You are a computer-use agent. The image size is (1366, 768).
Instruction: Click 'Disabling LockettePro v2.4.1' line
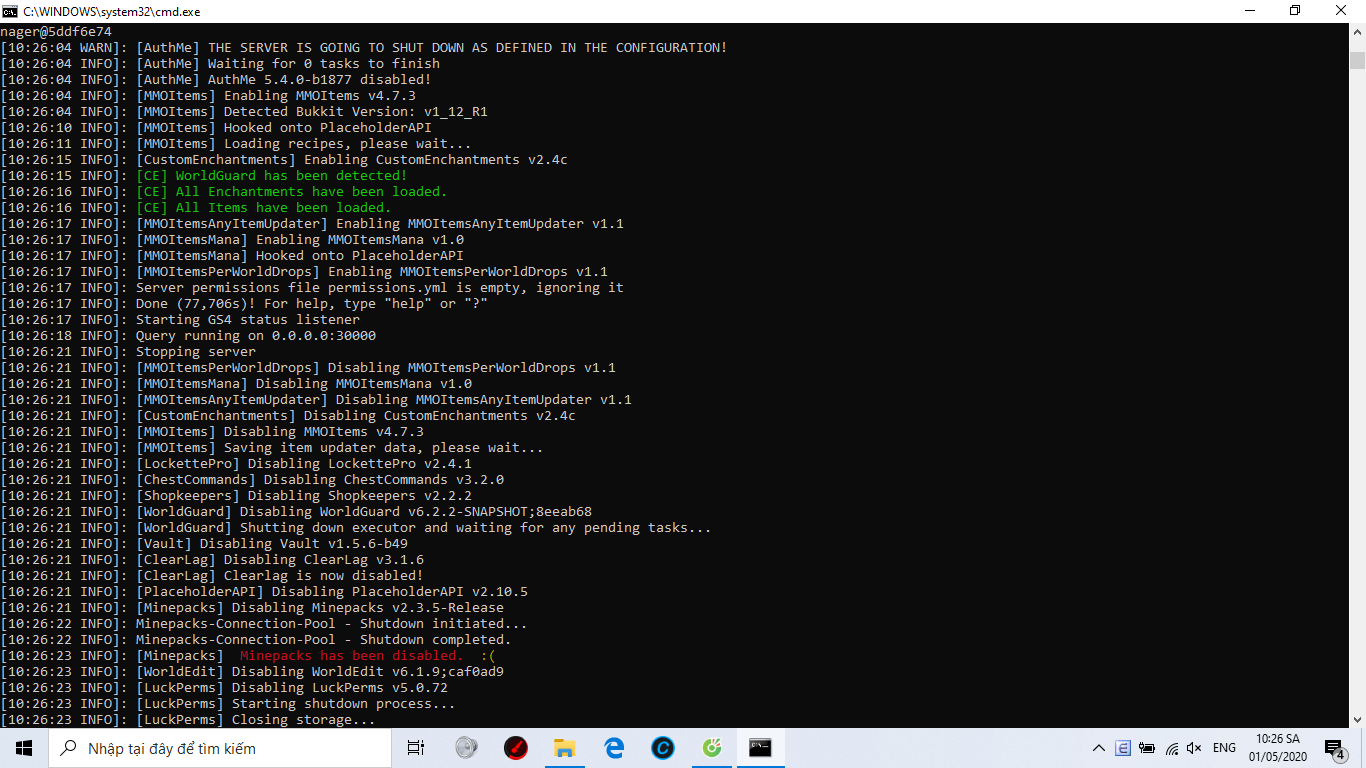[236, 464]
